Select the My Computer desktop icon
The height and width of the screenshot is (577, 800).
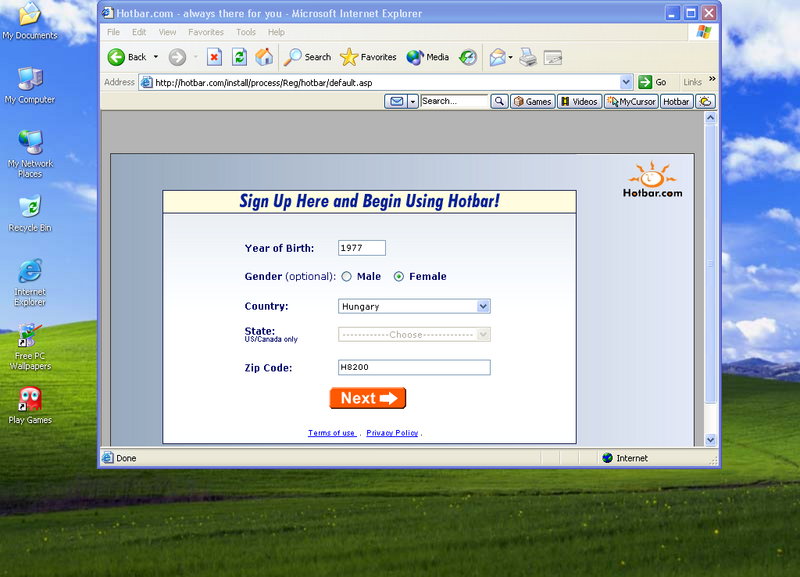pyautogui.click(x=30, y=86)
